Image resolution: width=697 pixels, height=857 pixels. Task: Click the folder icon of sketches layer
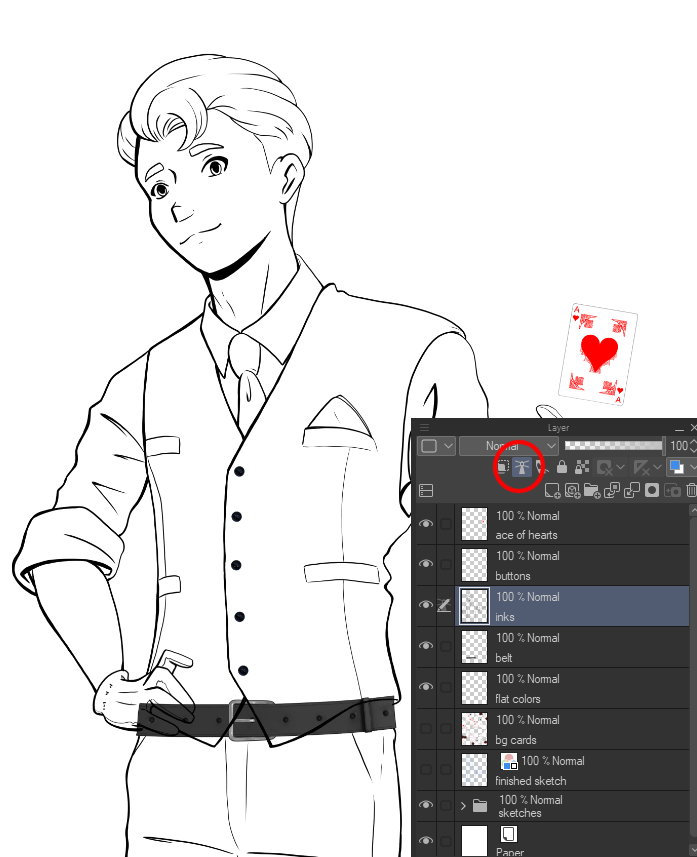click(x=480, y=806)
